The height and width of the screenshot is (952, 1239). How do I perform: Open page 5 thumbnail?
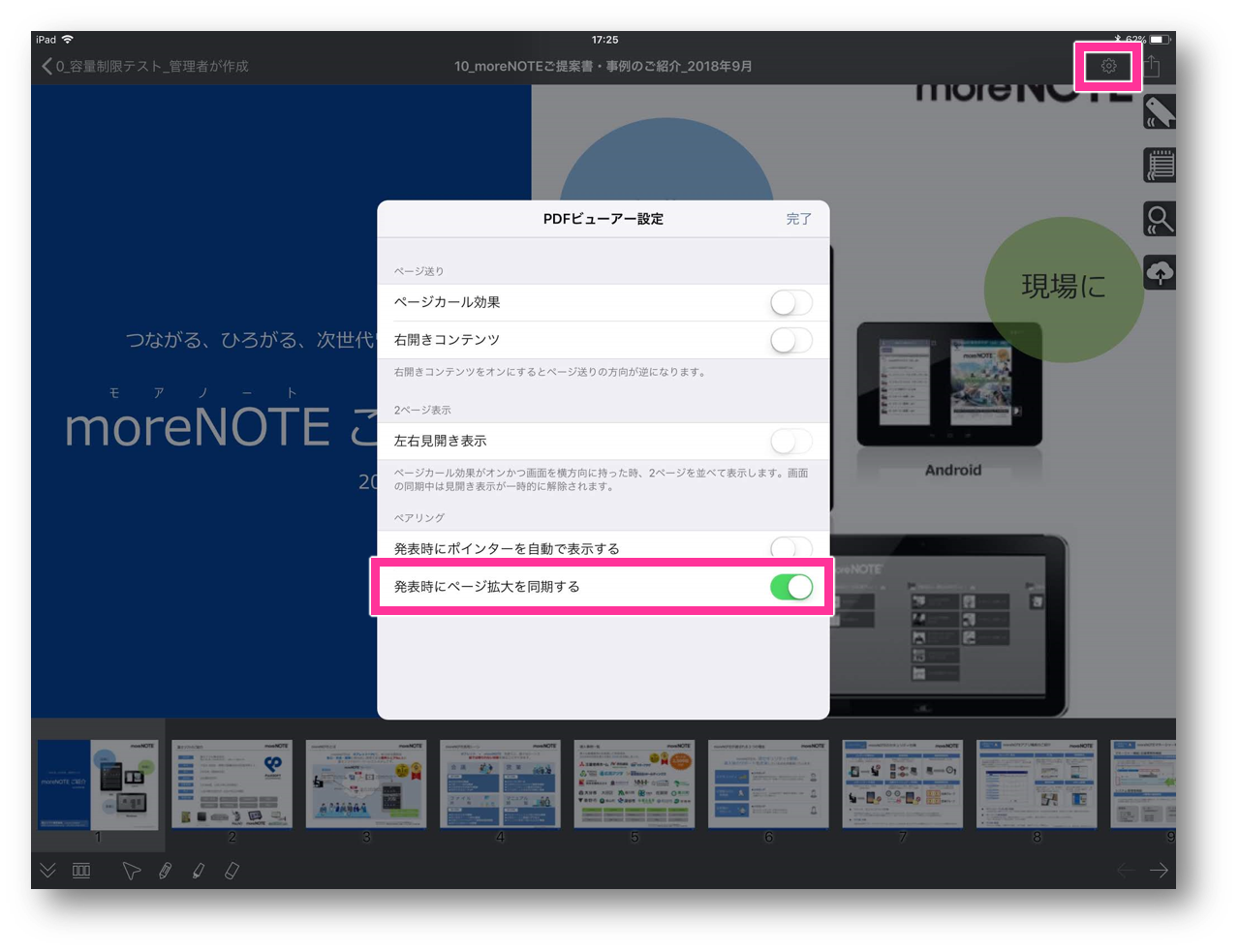(635, 785)
